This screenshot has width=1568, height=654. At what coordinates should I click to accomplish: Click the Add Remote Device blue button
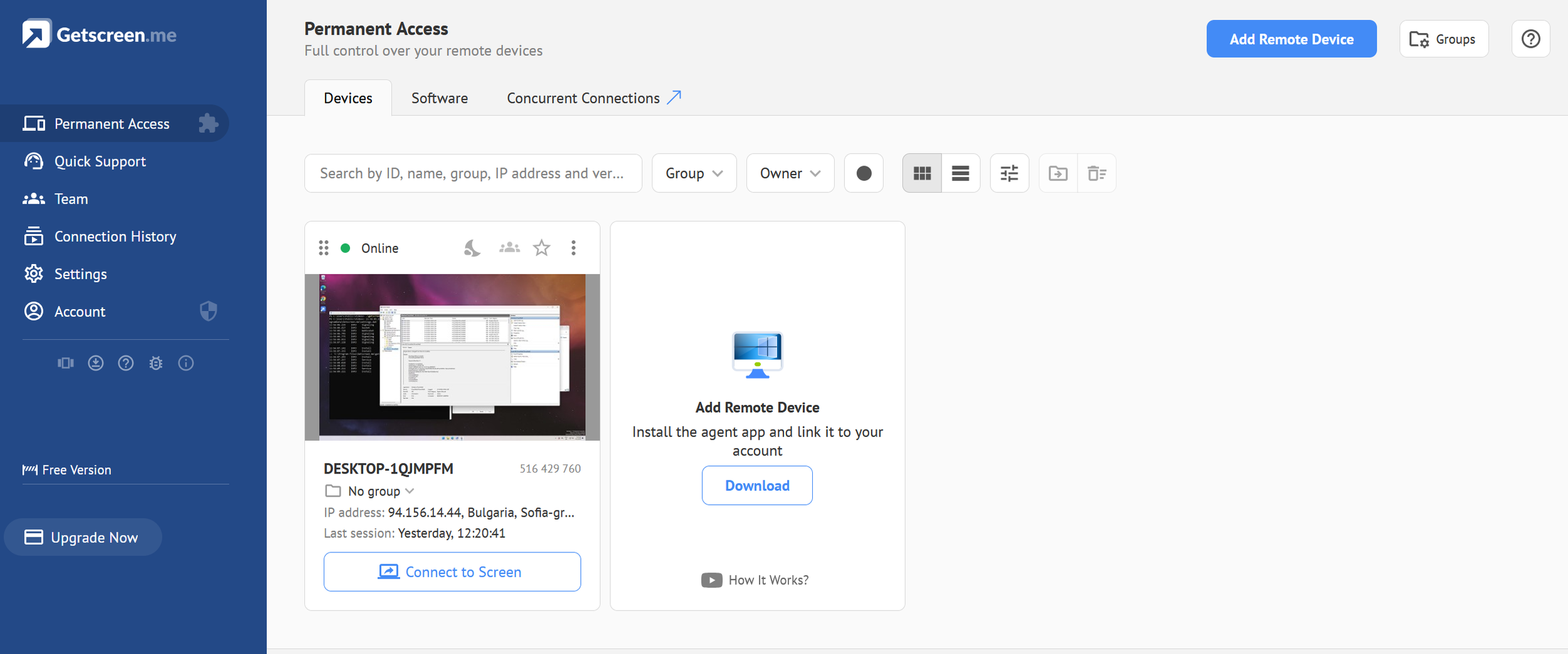click(1291, 39)
